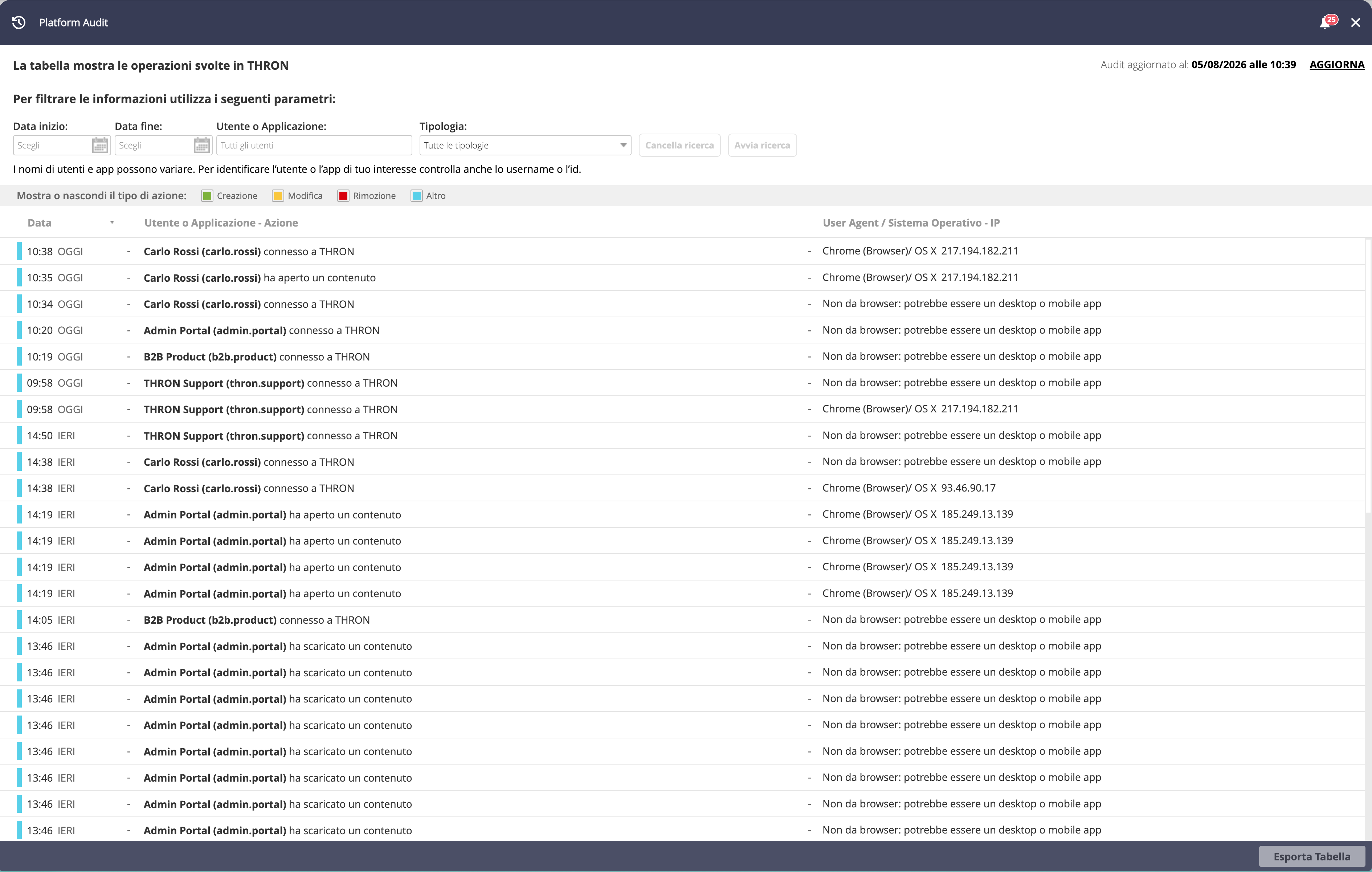Toggle the red Rimozione action filter
Image resolution: width=1372 pixels, height=872 pixels.
coord(343,195)
